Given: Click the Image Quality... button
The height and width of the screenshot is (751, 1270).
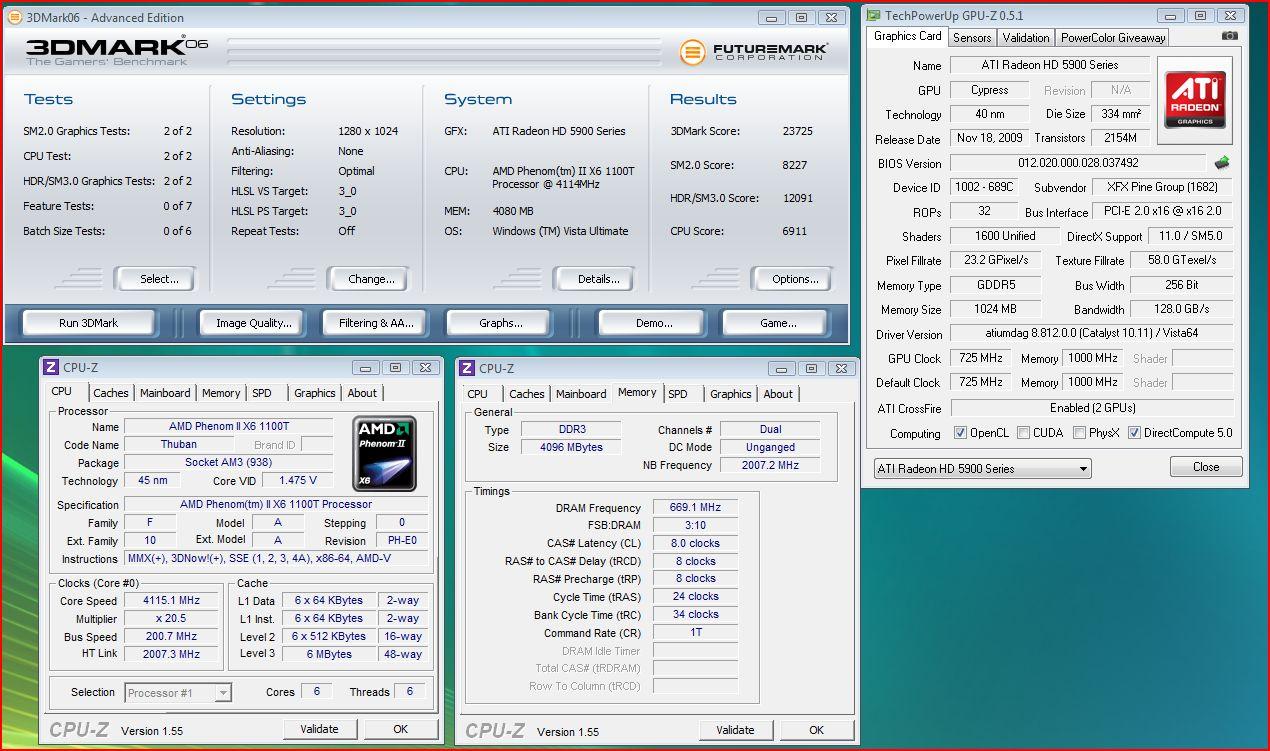Looking at the screenshot, I should 254,323.
